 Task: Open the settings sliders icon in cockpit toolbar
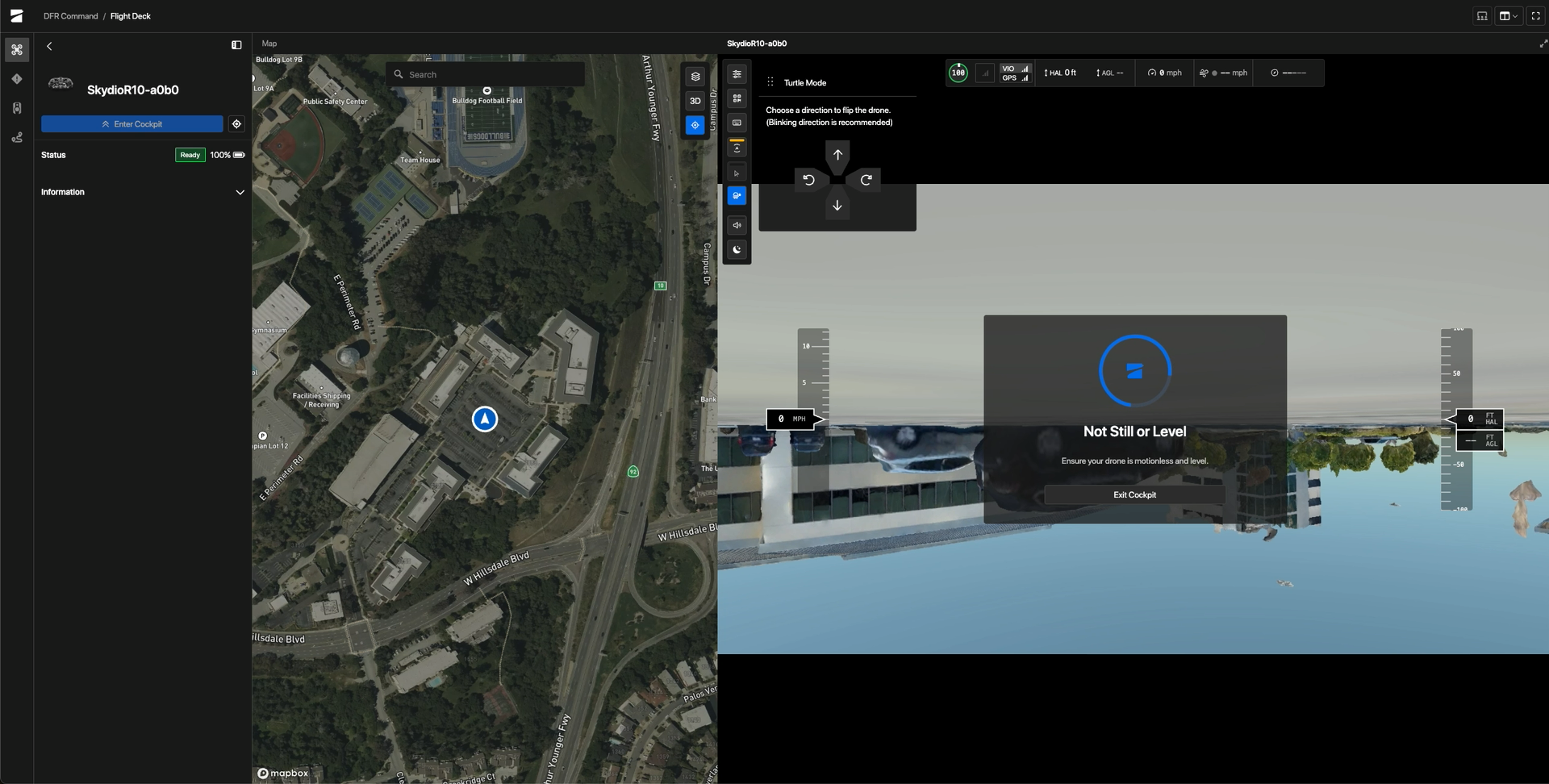pos(737,74)
